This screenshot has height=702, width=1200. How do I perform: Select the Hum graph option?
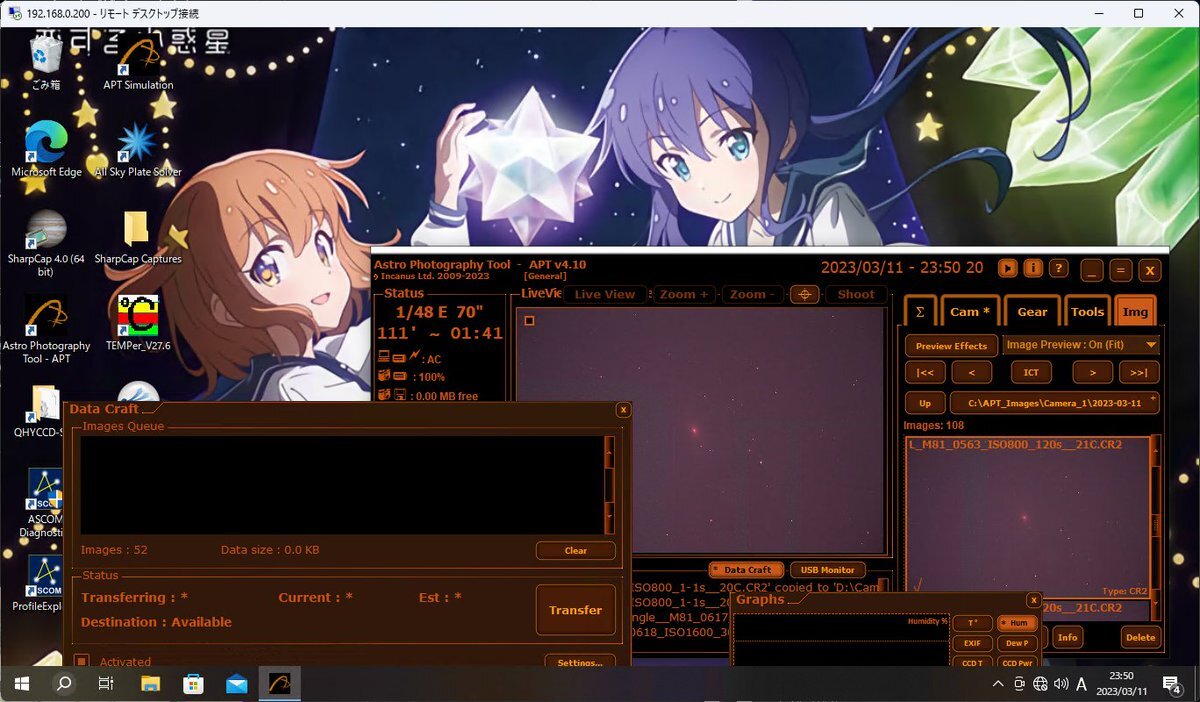[x=1018, y=623]
